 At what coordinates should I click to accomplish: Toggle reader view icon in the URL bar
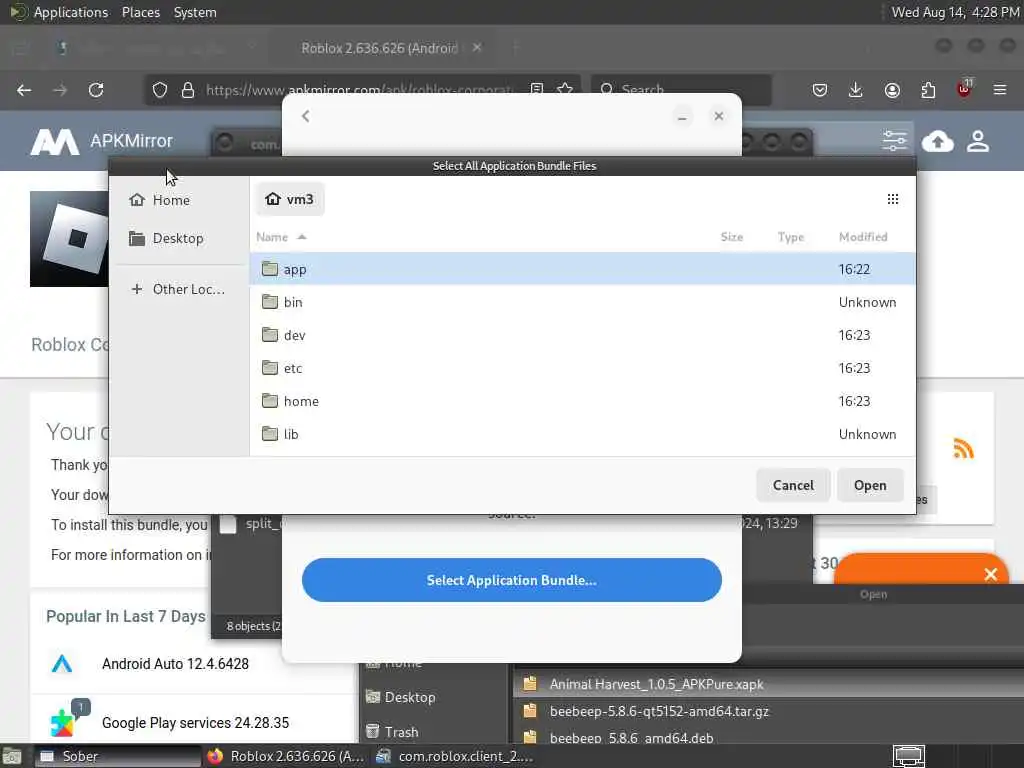click(x=537, y=89)
